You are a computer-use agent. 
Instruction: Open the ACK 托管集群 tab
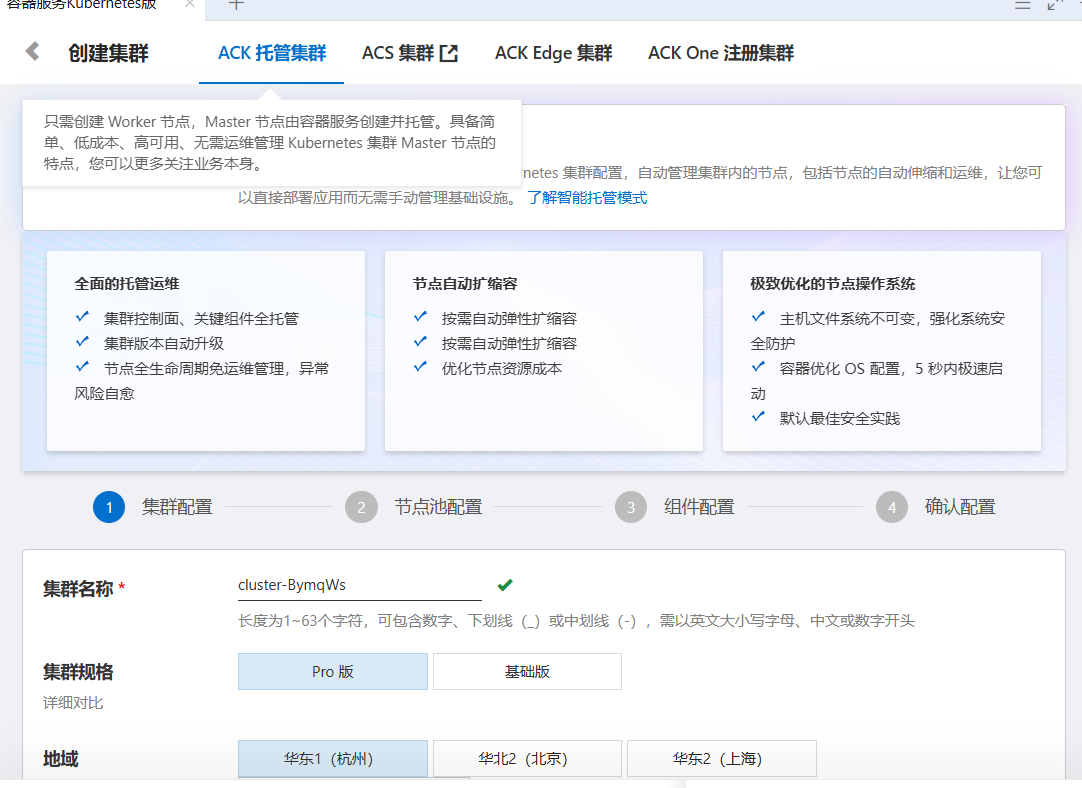(271, 53)
